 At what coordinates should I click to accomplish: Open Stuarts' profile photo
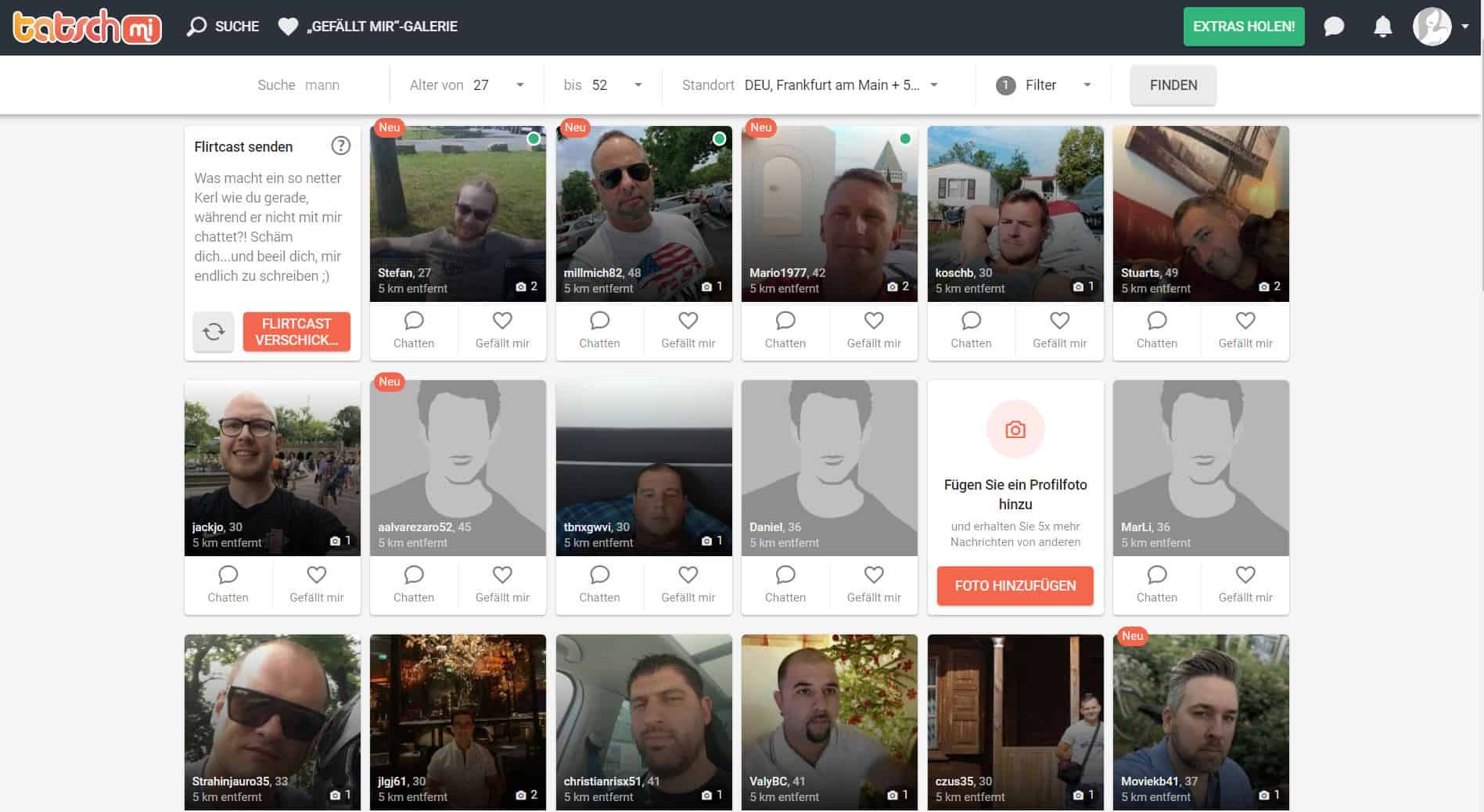coord(1202,214)
